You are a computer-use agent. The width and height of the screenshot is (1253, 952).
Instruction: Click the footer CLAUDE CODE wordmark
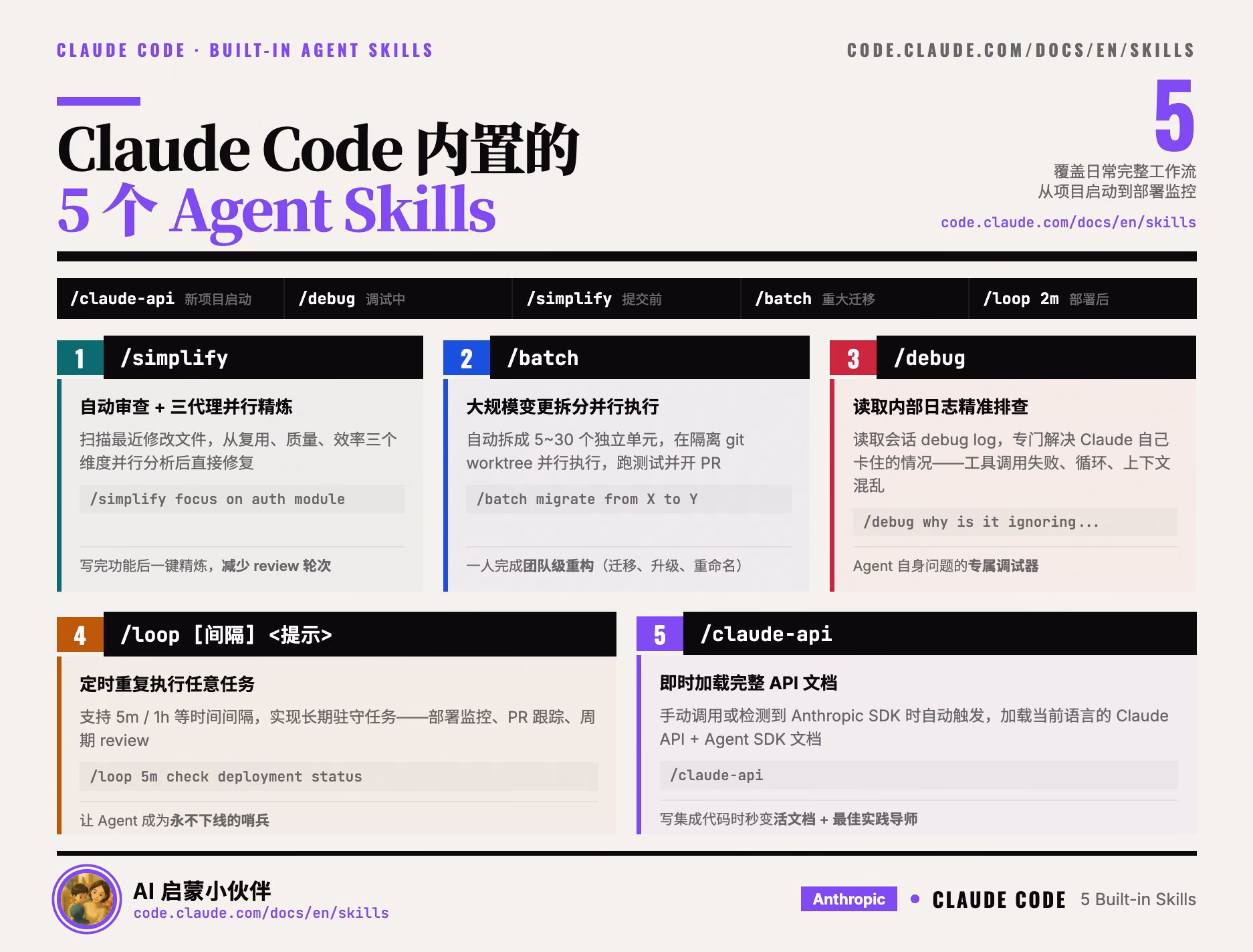pyautogui.click(x=999, y=900)
